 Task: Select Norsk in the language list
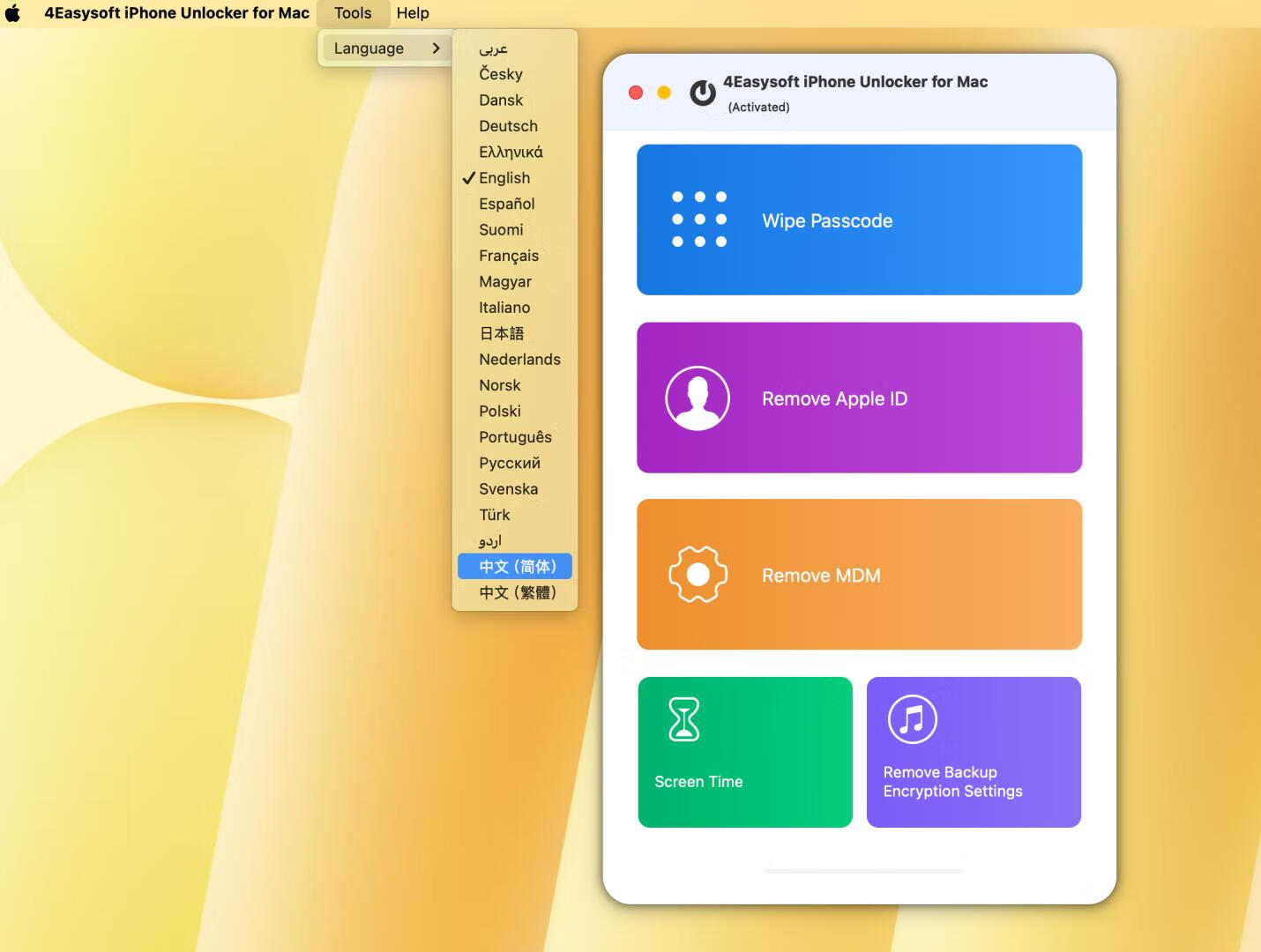pyautogui.click(x=515, y=385)
